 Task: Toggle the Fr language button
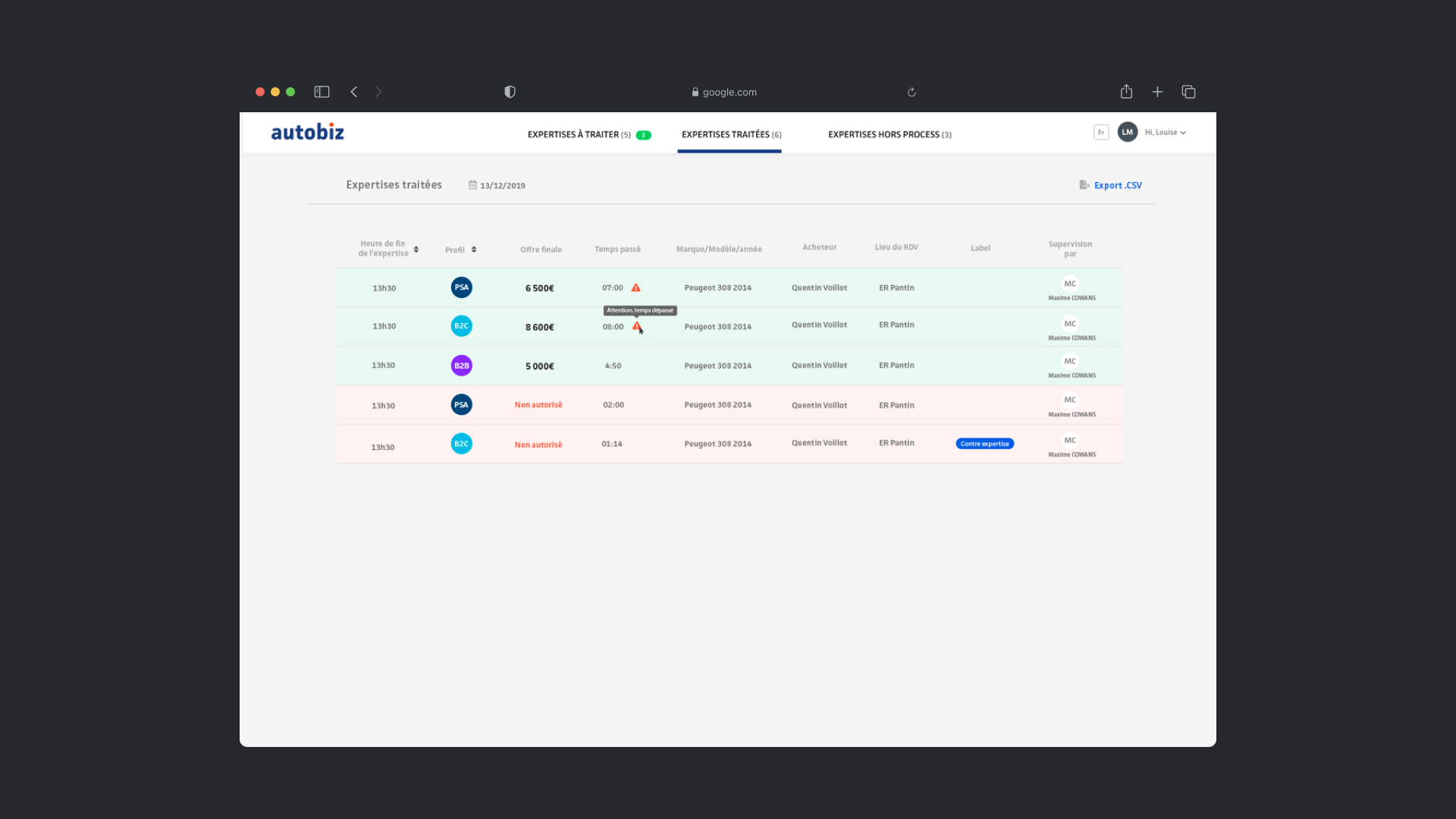pyautogui.click(x=1101, y=133)
